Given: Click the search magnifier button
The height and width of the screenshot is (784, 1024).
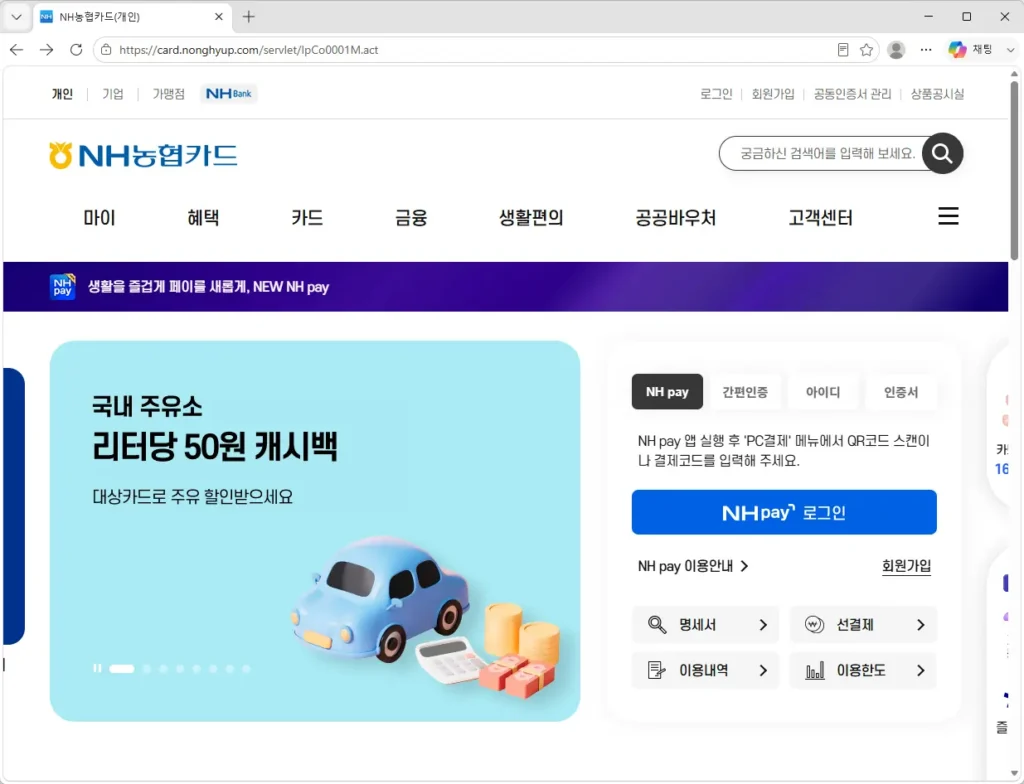Looking at the screenshot, I should pos(942,154).
